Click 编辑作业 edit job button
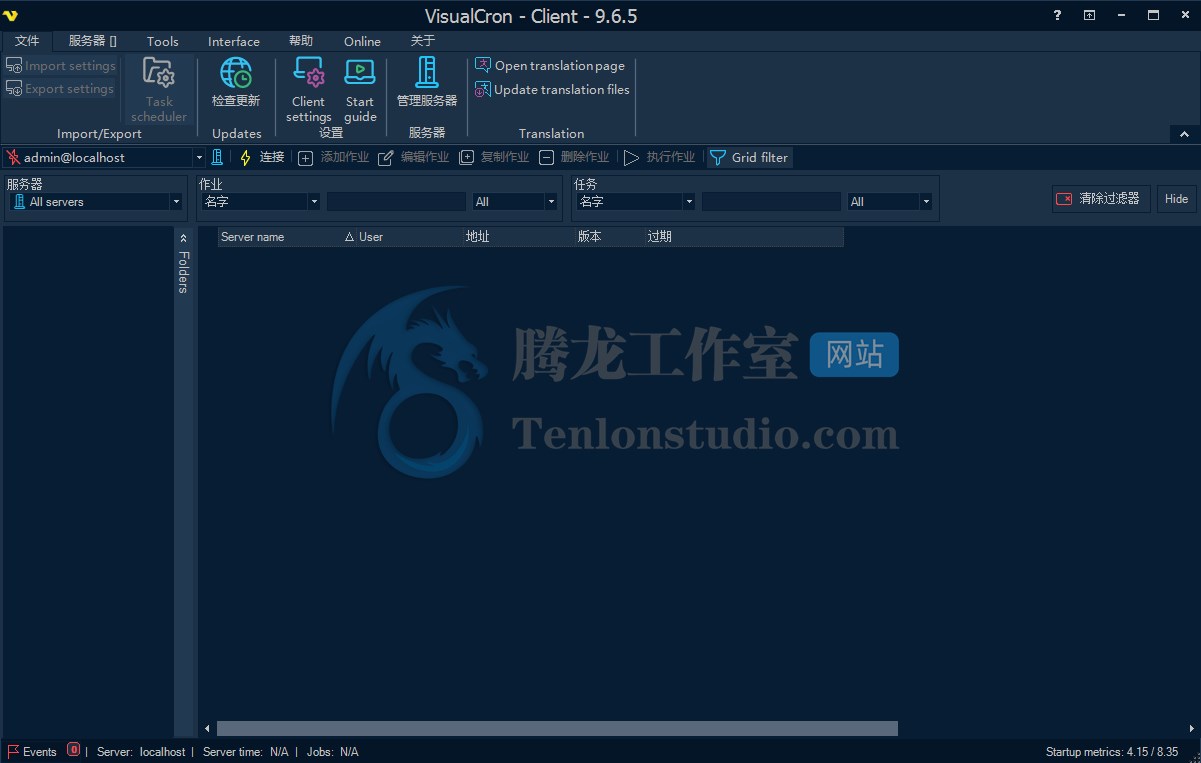The height and width of the screenshot is (763, 1201). (414, 157)
